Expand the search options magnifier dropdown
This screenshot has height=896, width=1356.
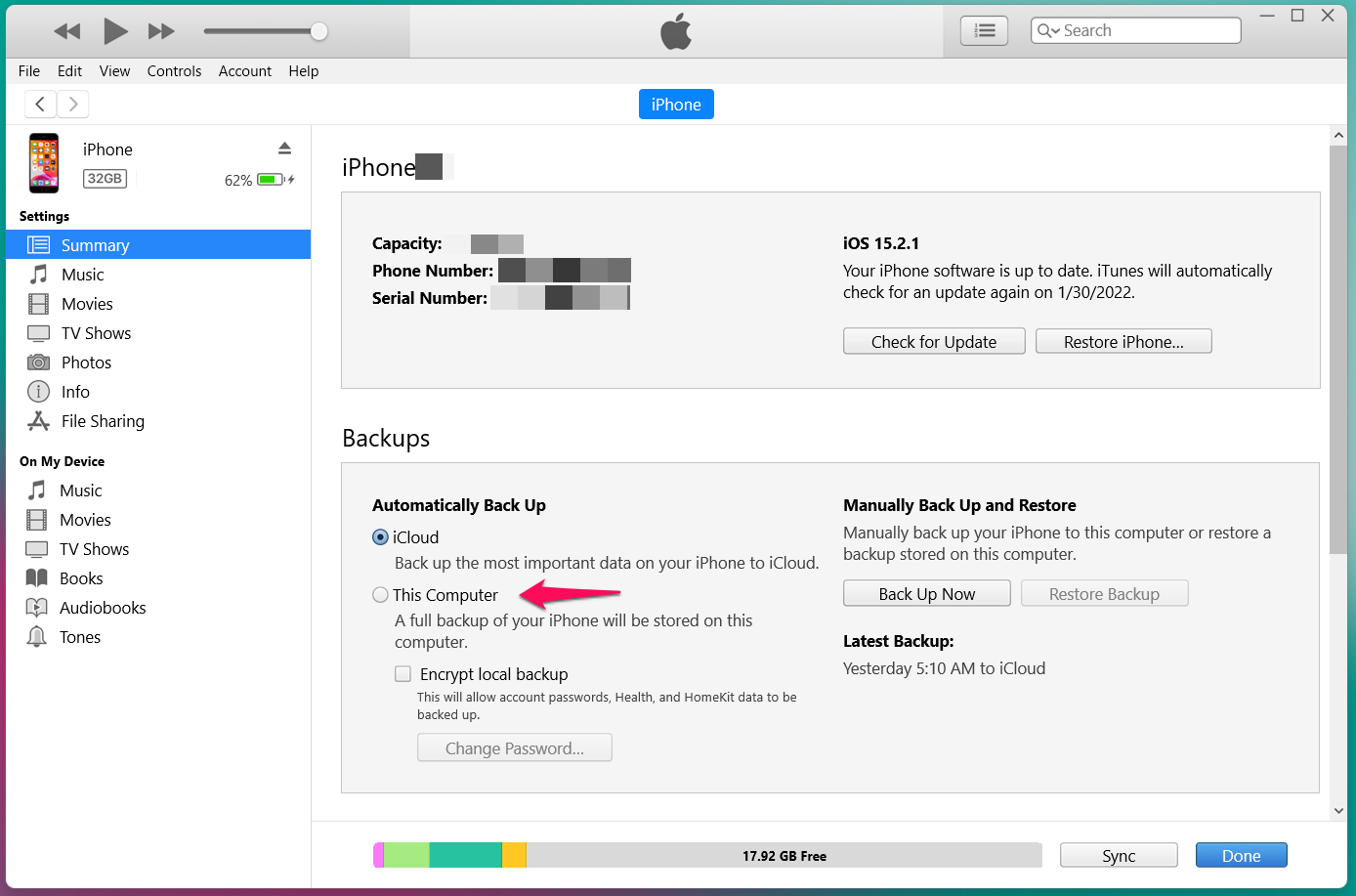[x=1048, y=31]
